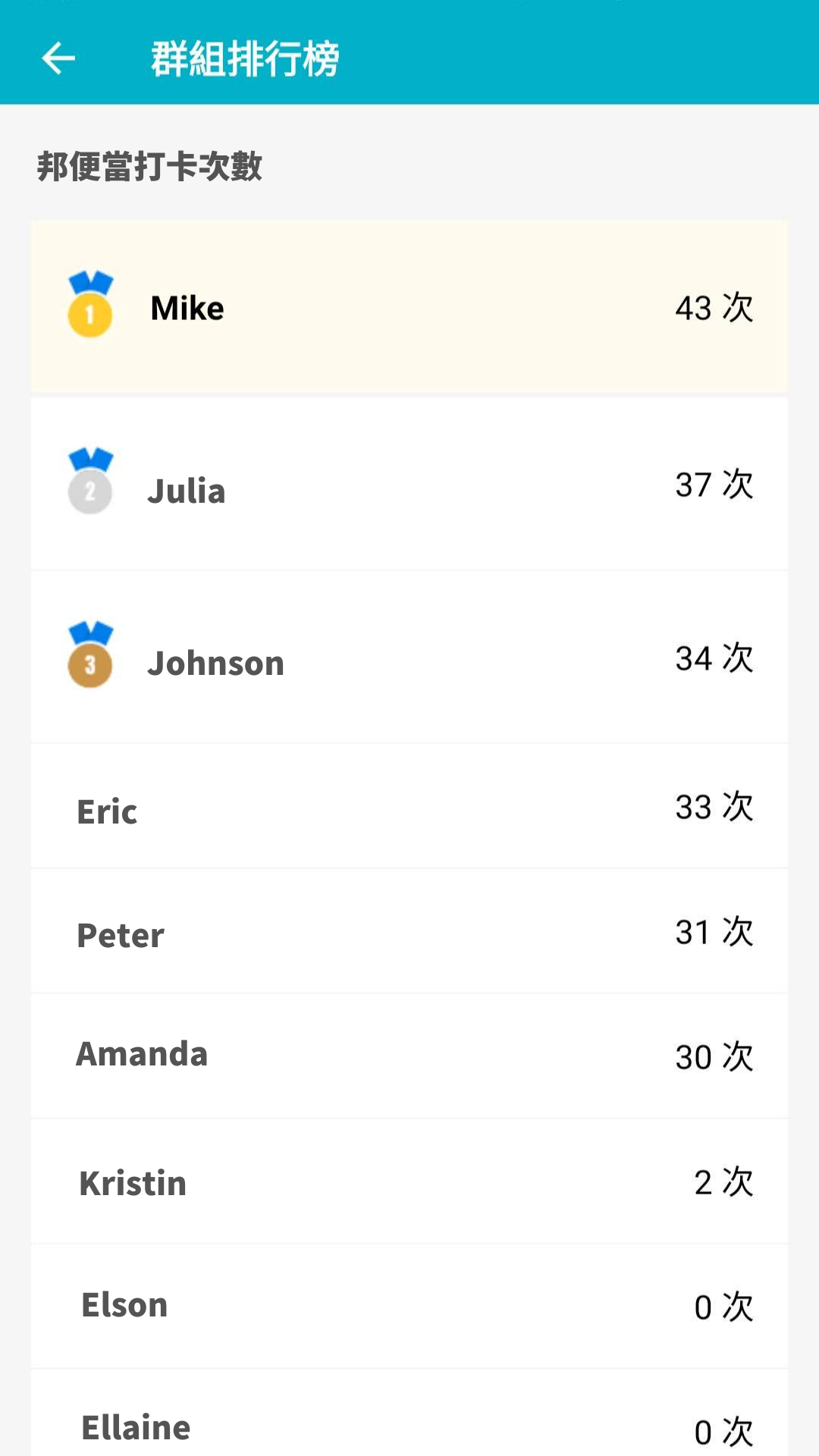
Task: Click Julia's silver second-place medal
Action: (90, 482)
